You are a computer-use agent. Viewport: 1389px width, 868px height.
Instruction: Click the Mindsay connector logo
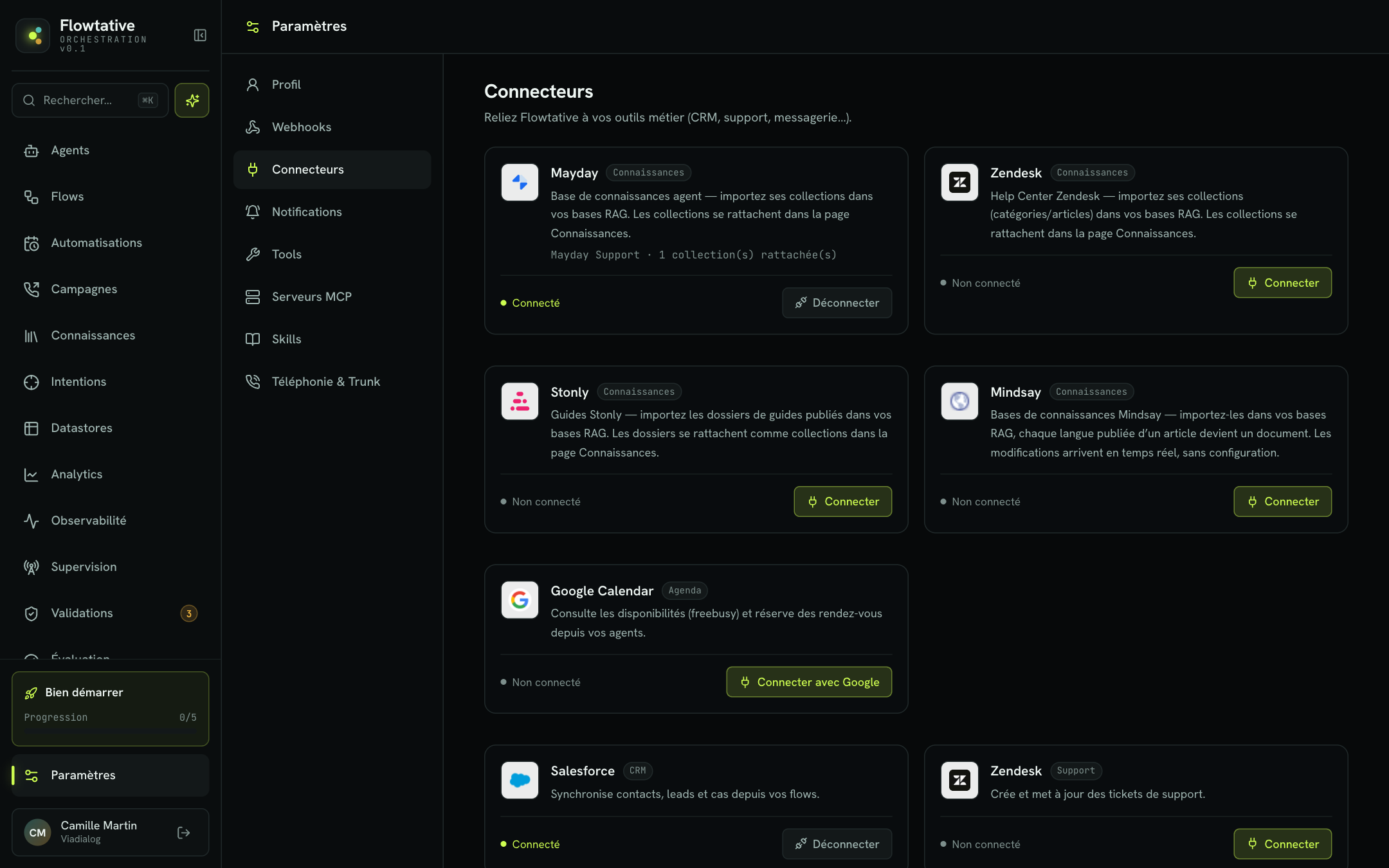point(959,401)
